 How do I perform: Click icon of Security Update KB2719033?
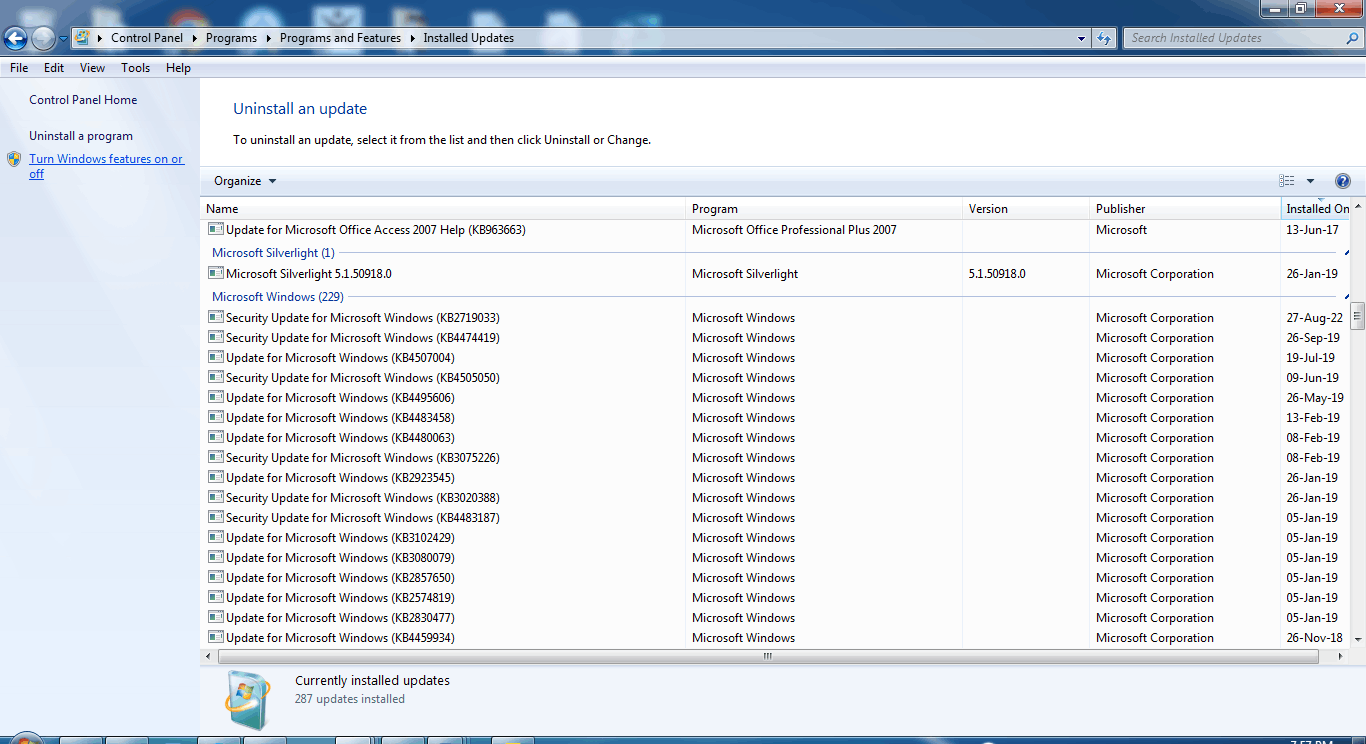215,317
